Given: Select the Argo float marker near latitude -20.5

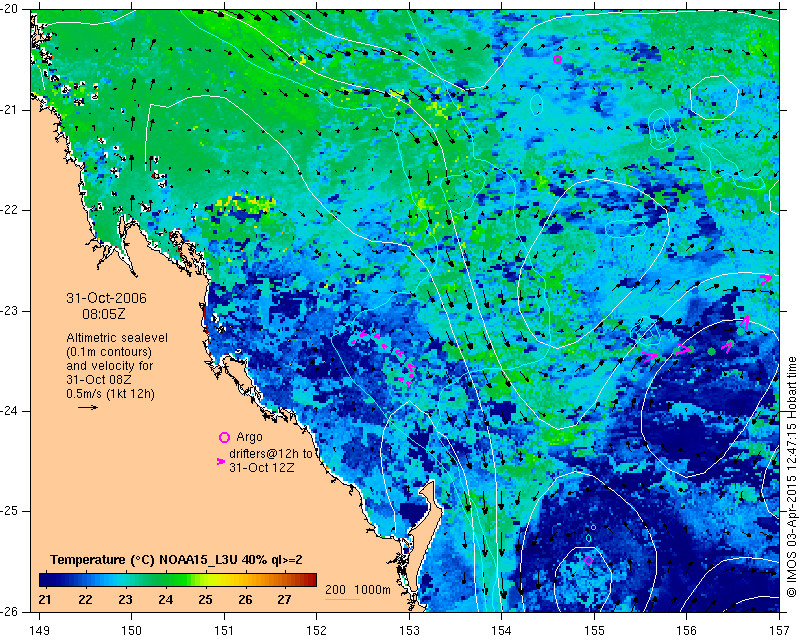Looking at the screenshot, I should point(557,60).
